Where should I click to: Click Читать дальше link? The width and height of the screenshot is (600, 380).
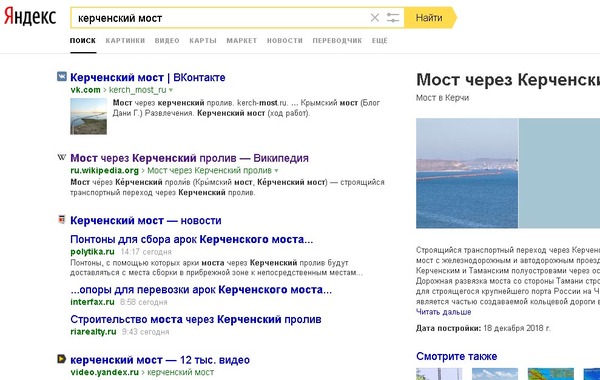coord(443,312)
